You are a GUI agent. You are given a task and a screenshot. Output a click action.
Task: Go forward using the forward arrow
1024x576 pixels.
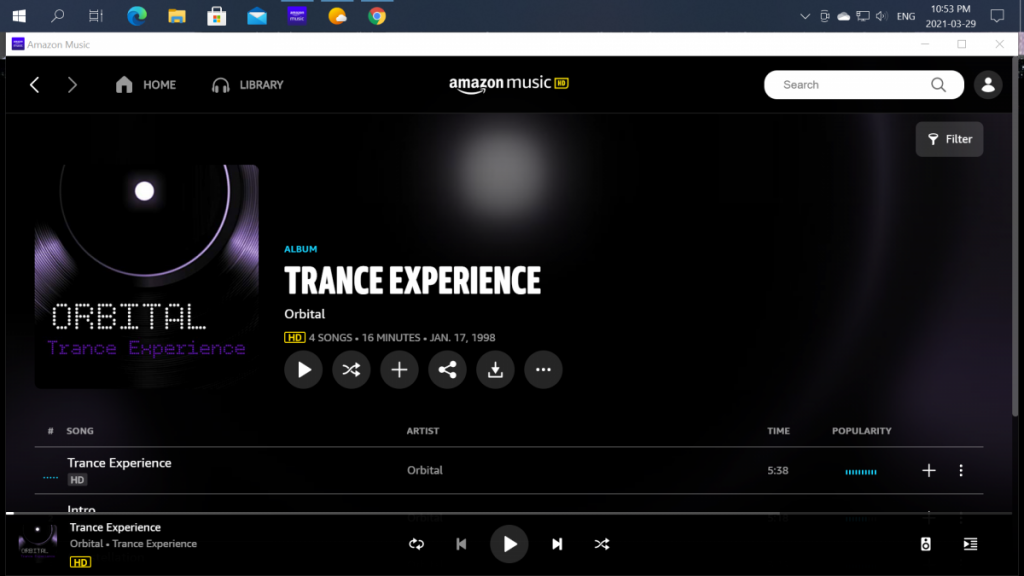click(72, 85)
